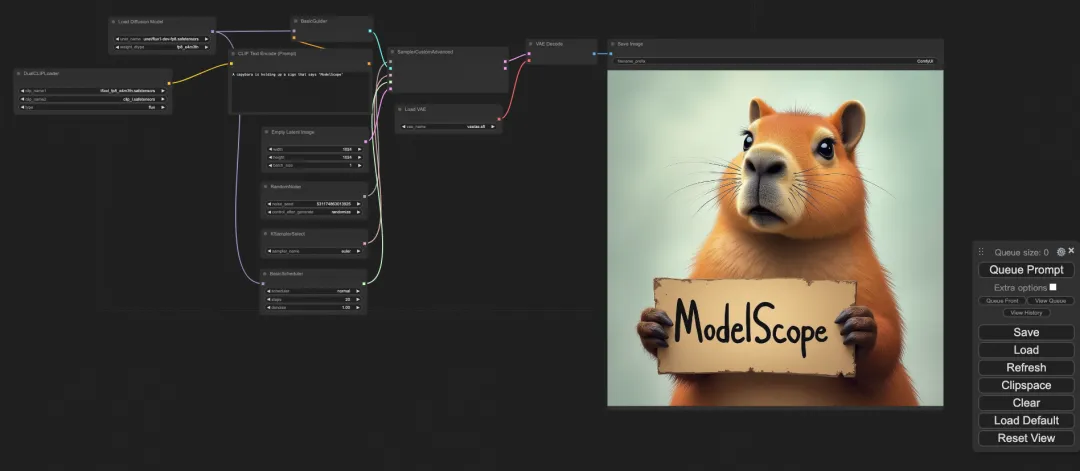Click the purple output port of Load Diffusion Model

coord(212,32)
